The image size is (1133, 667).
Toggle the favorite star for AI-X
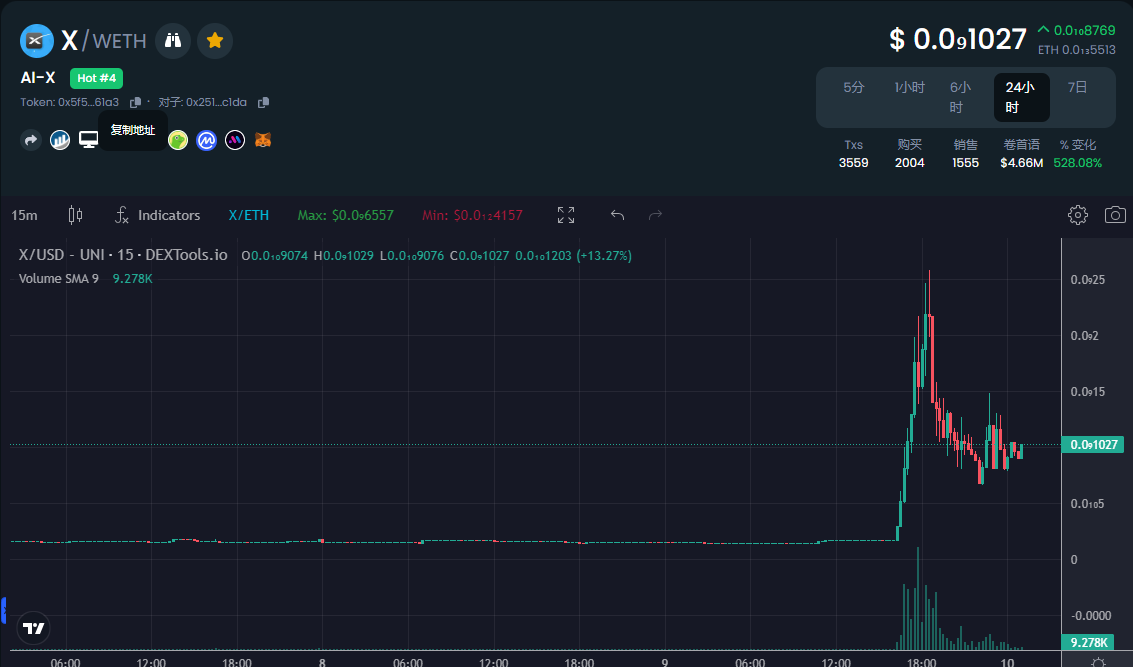point(214,40)
